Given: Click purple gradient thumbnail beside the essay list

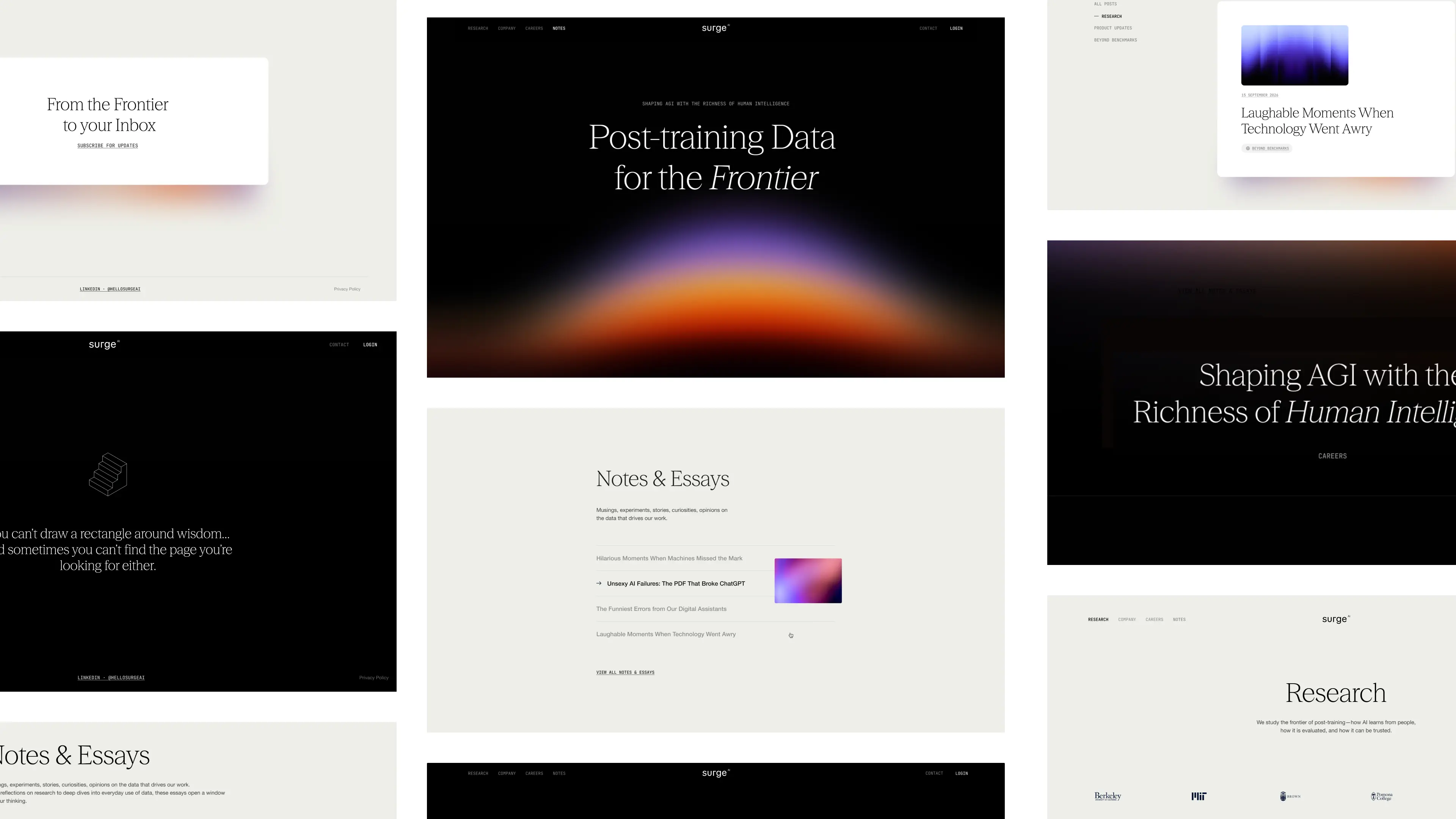Looking at the screenshot, I should (807, 581).
